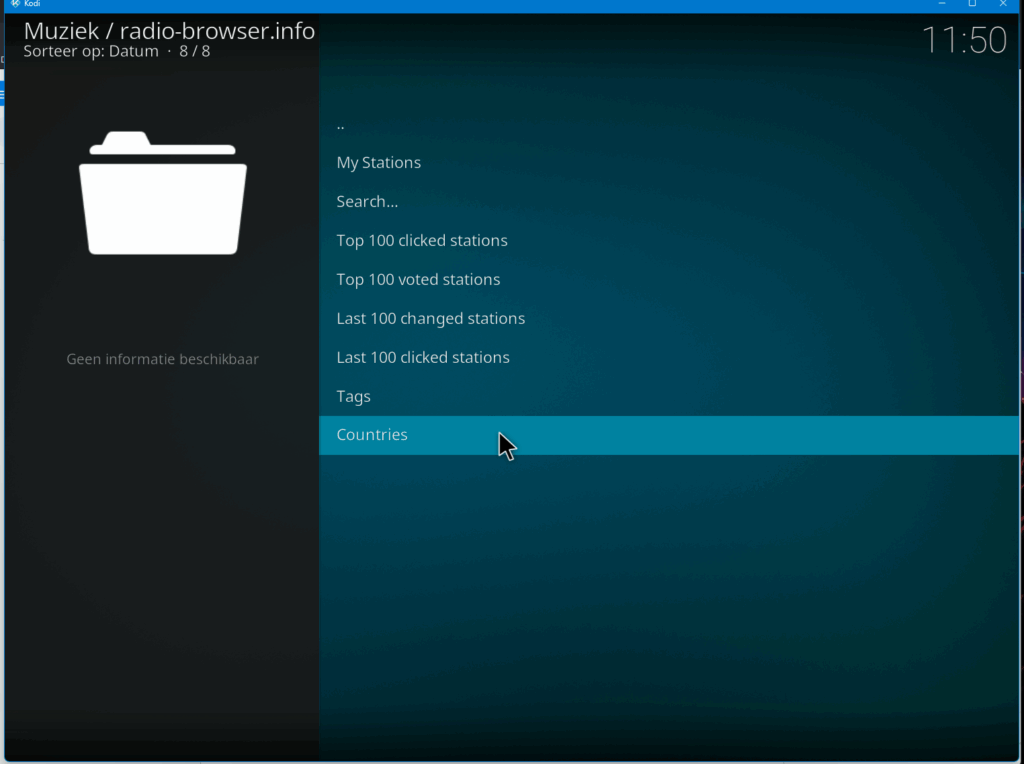1024x764 pixels.
Task: Click the 8 / 8 item counter
Action: tap(195, 52)
